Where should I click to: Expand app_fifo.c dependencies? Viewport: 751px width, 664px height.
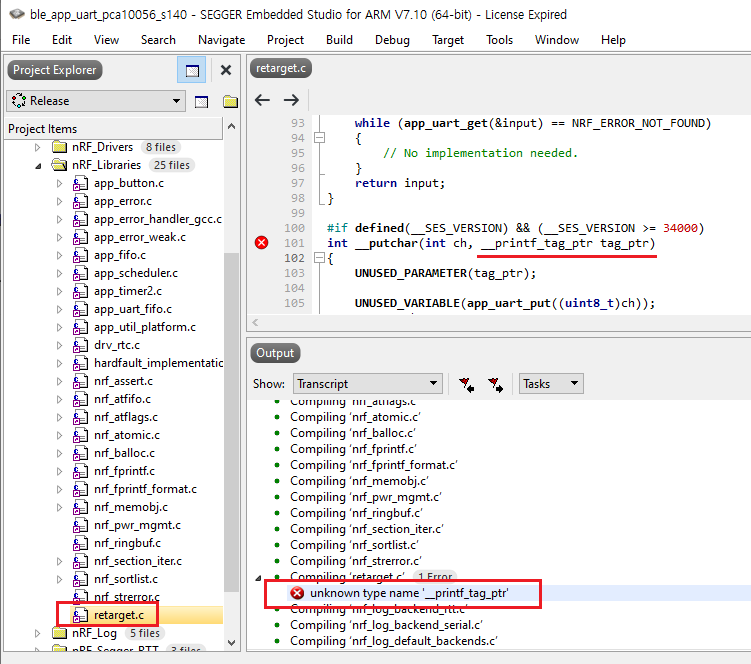pyautogui.click(x=59, y=255)
